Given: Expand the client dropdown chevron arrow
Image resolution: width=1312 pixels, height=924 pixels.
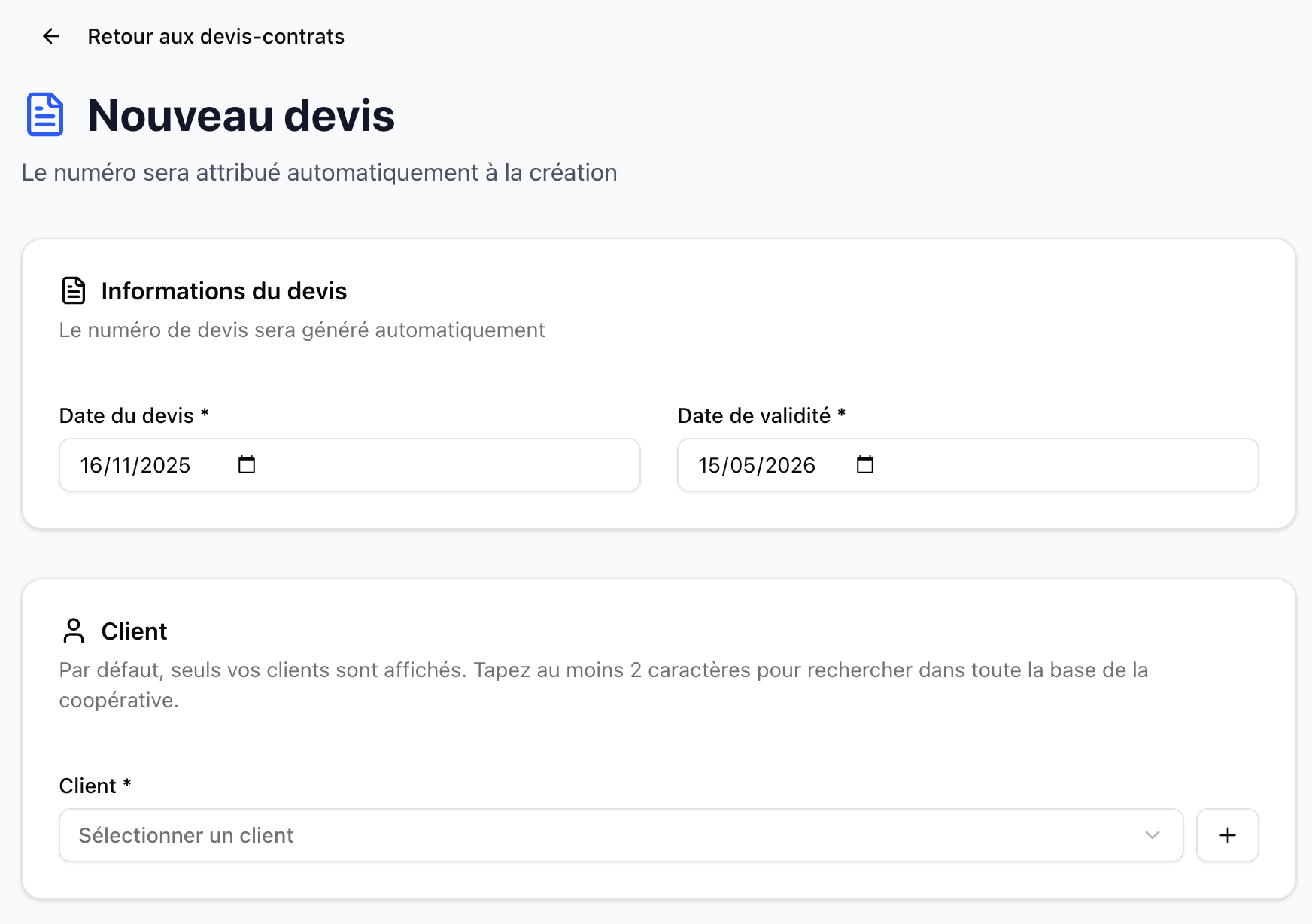Looking at the screenshot, I should [x=1152, y=835].
